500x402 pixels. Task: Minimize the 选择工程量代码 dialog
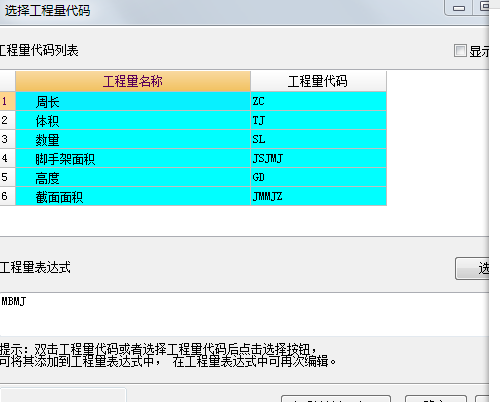(459, 8)
